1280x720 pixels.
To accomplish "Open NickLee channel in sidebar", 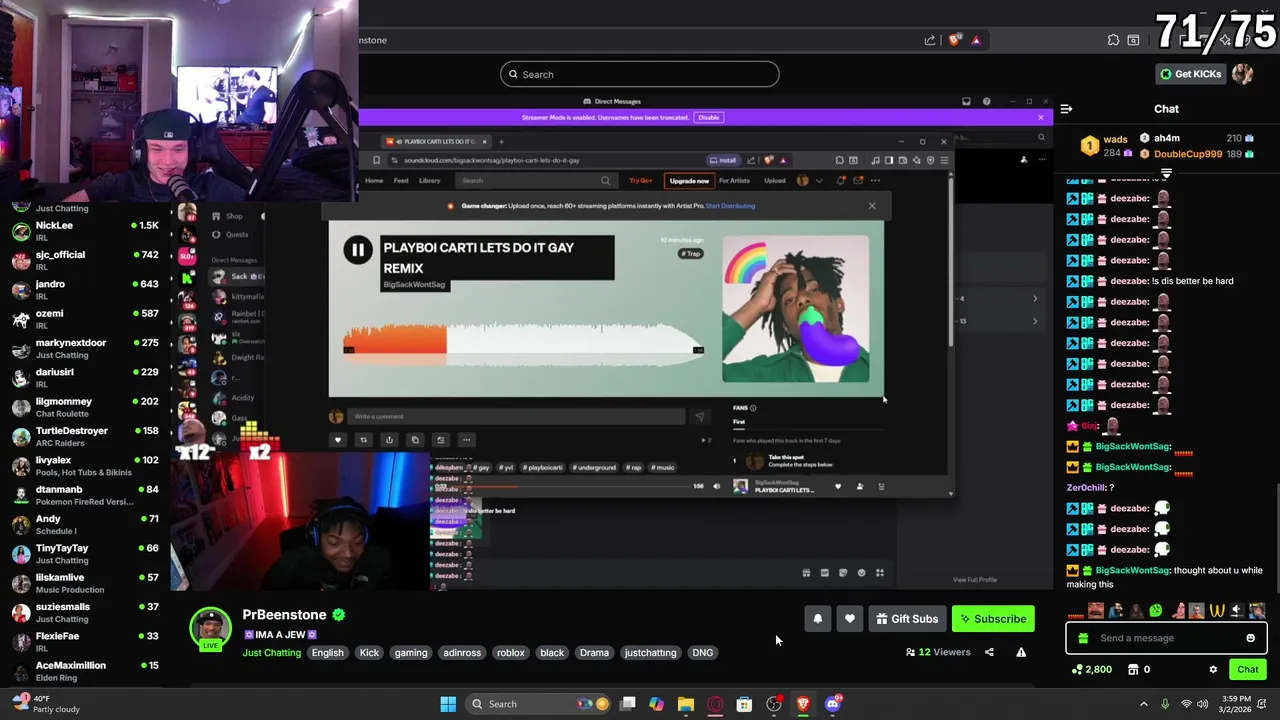I will (85, 231).
